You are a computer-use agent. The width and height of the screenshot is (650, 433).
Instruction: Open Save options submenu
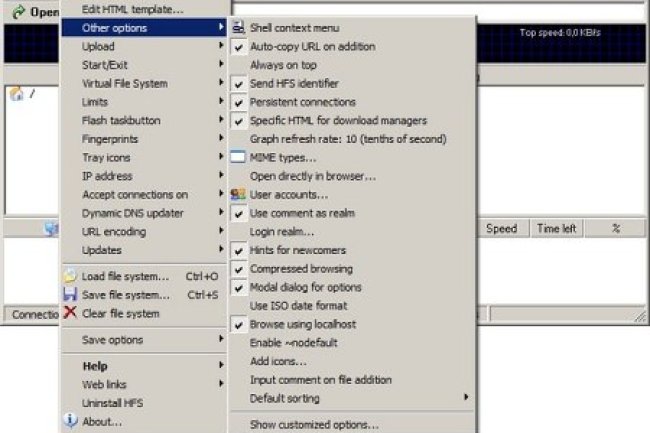point(144,340)
